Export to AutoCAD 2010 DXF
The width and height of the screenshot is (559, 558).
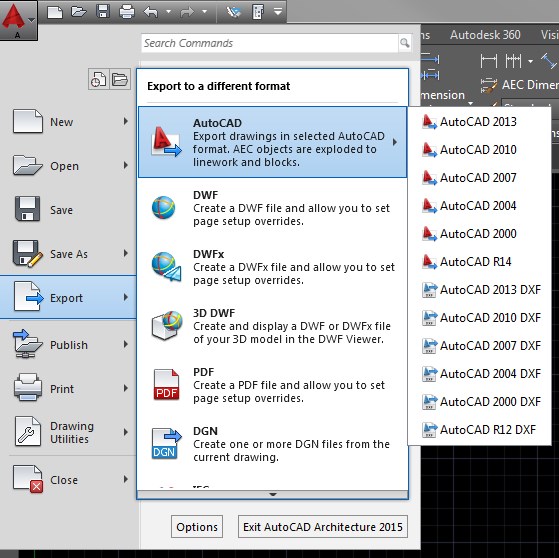[x=479, y=318]
